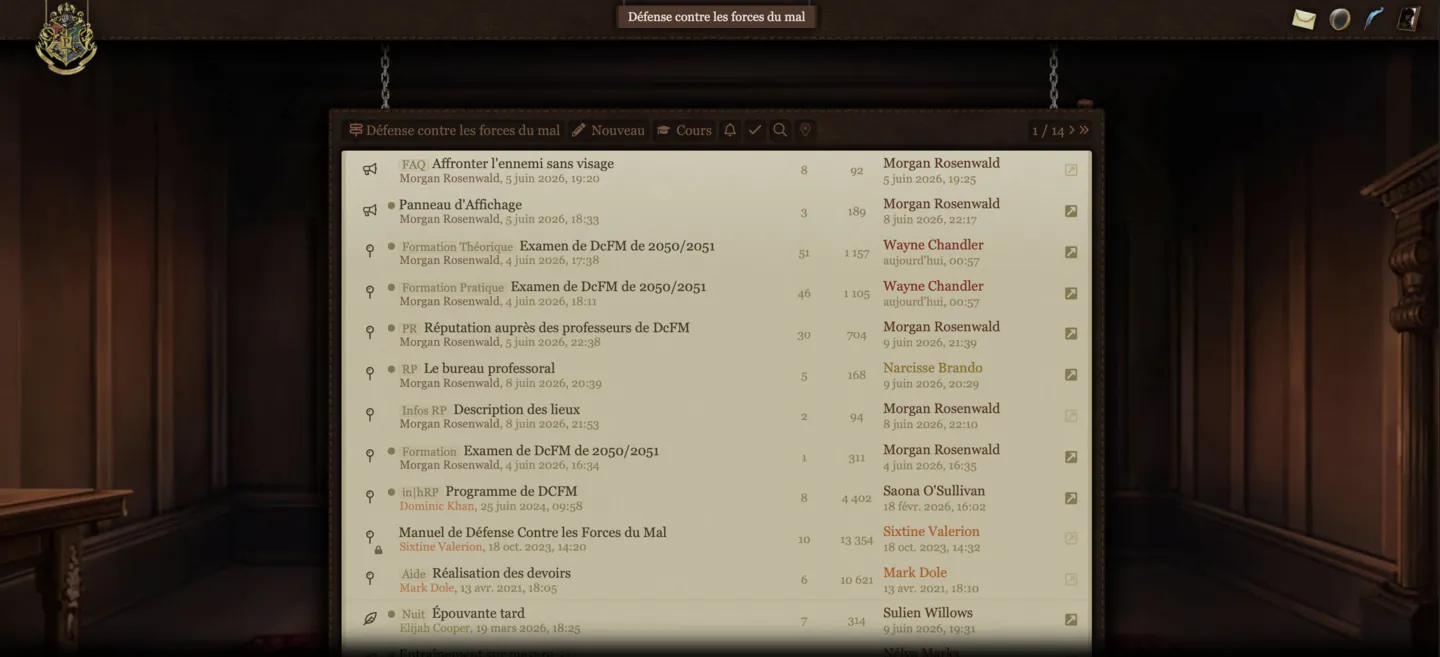Open last poster Mark Dole, dated 18:10
This screenshot has height=657, width=1440.
click(x=914, y=573)
